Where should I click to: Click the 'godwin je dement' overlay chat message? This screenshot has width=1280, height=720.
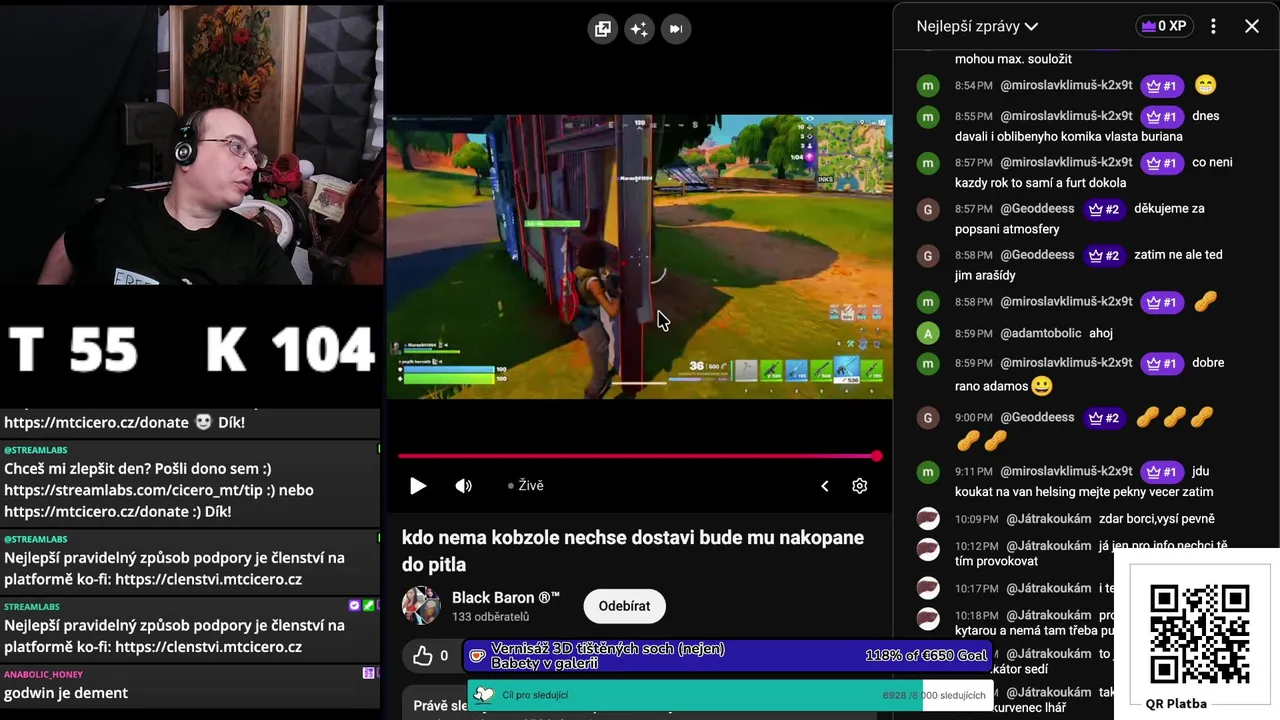tap(66, 693)
